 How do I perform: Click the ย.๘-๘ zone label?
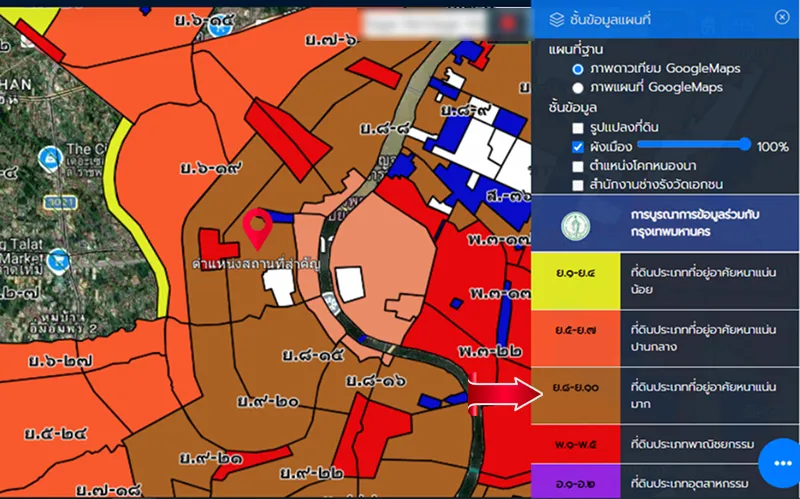pos(385,129)
